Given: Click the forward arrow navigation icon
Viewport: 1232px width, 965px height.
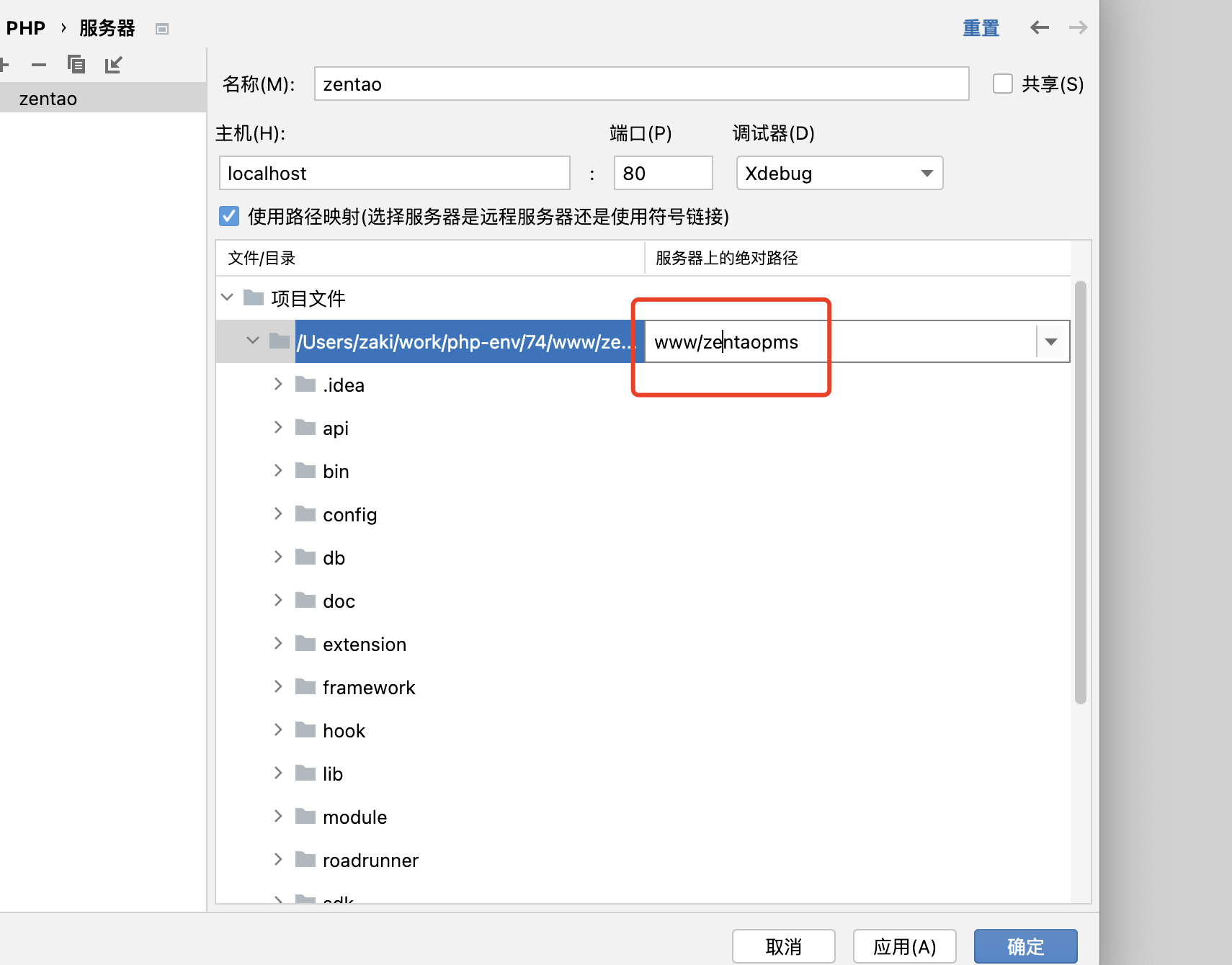Looking at the screenshot, I should click(1078, 28).
